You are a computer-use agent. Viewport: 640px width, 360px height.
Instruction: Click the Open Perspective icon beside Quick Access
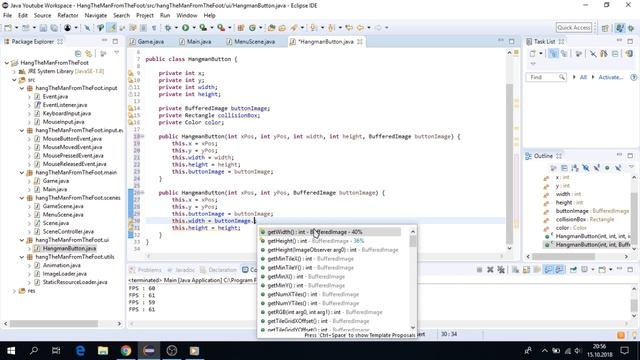tap(605, 28)
